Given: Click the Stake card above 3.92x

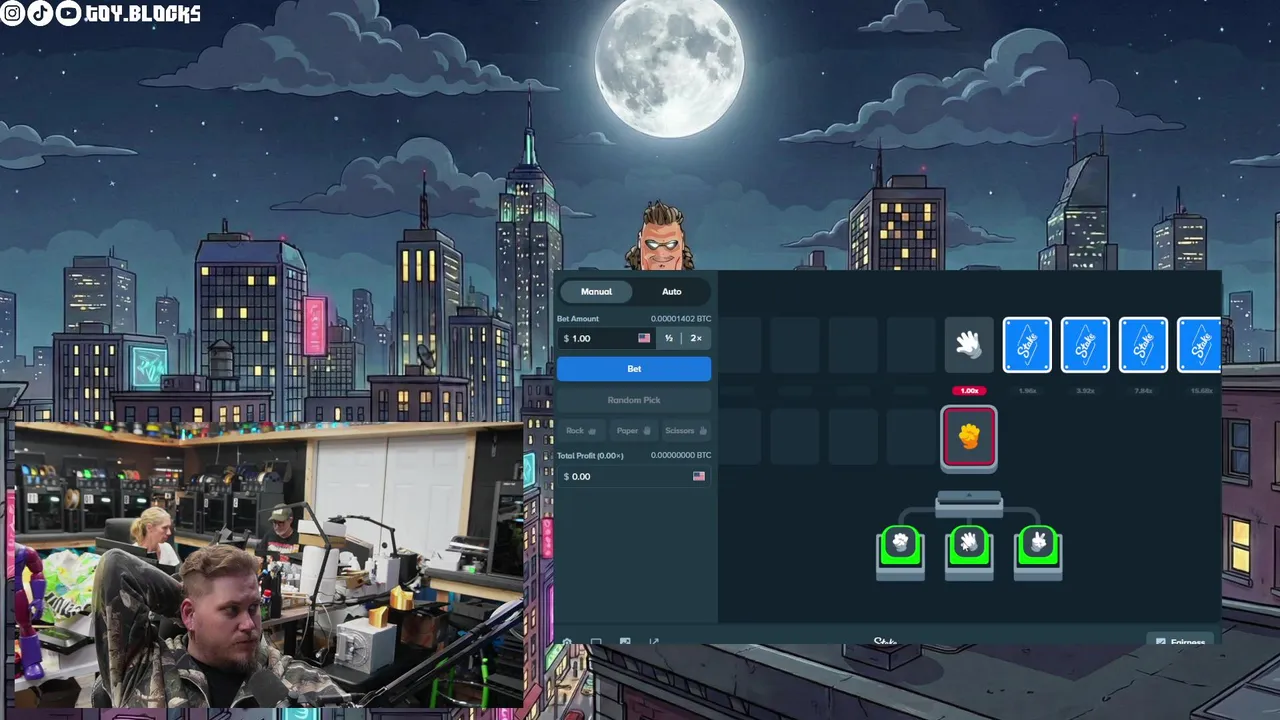Looking at the screenshot, I should click(1085, 345).
